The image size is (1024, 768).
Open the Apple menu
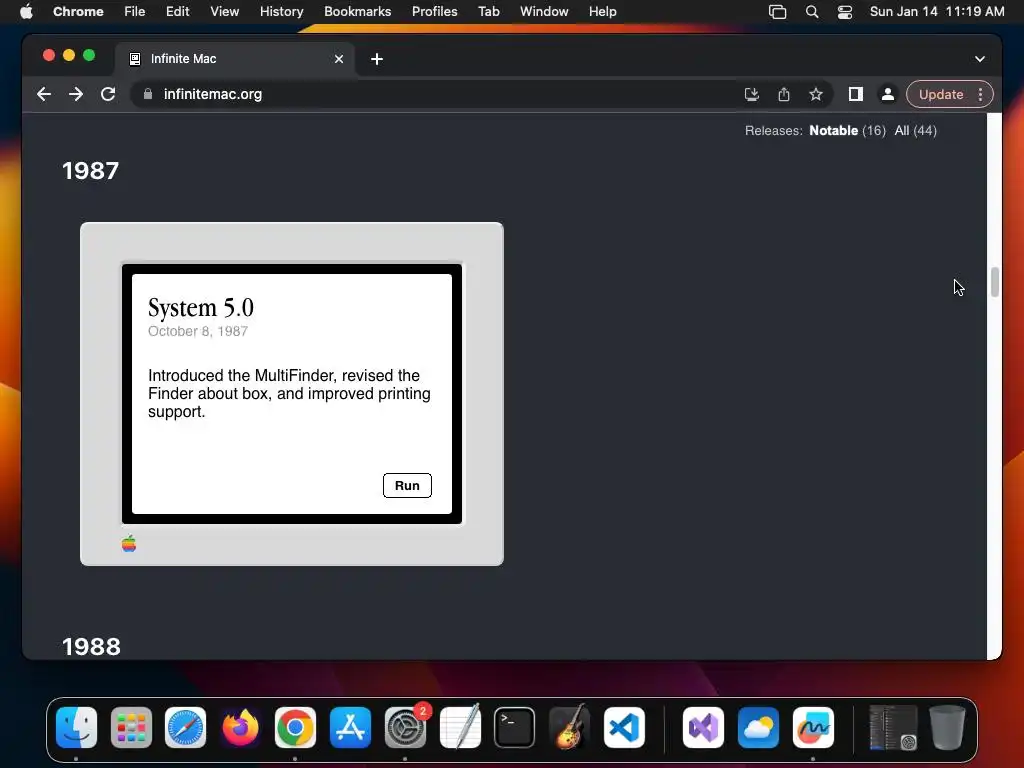(x=26, y=12)
